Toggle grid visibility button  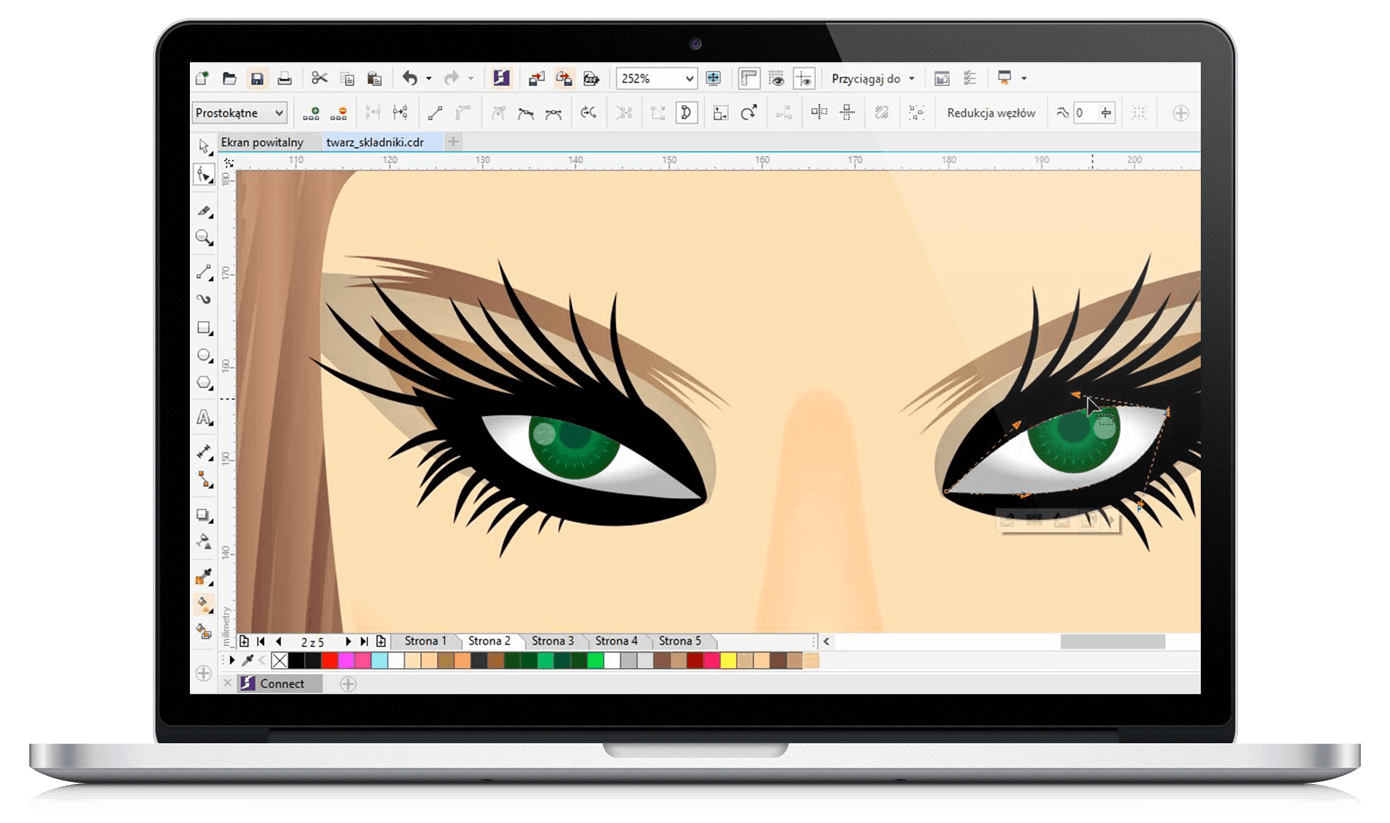point(775,78)
